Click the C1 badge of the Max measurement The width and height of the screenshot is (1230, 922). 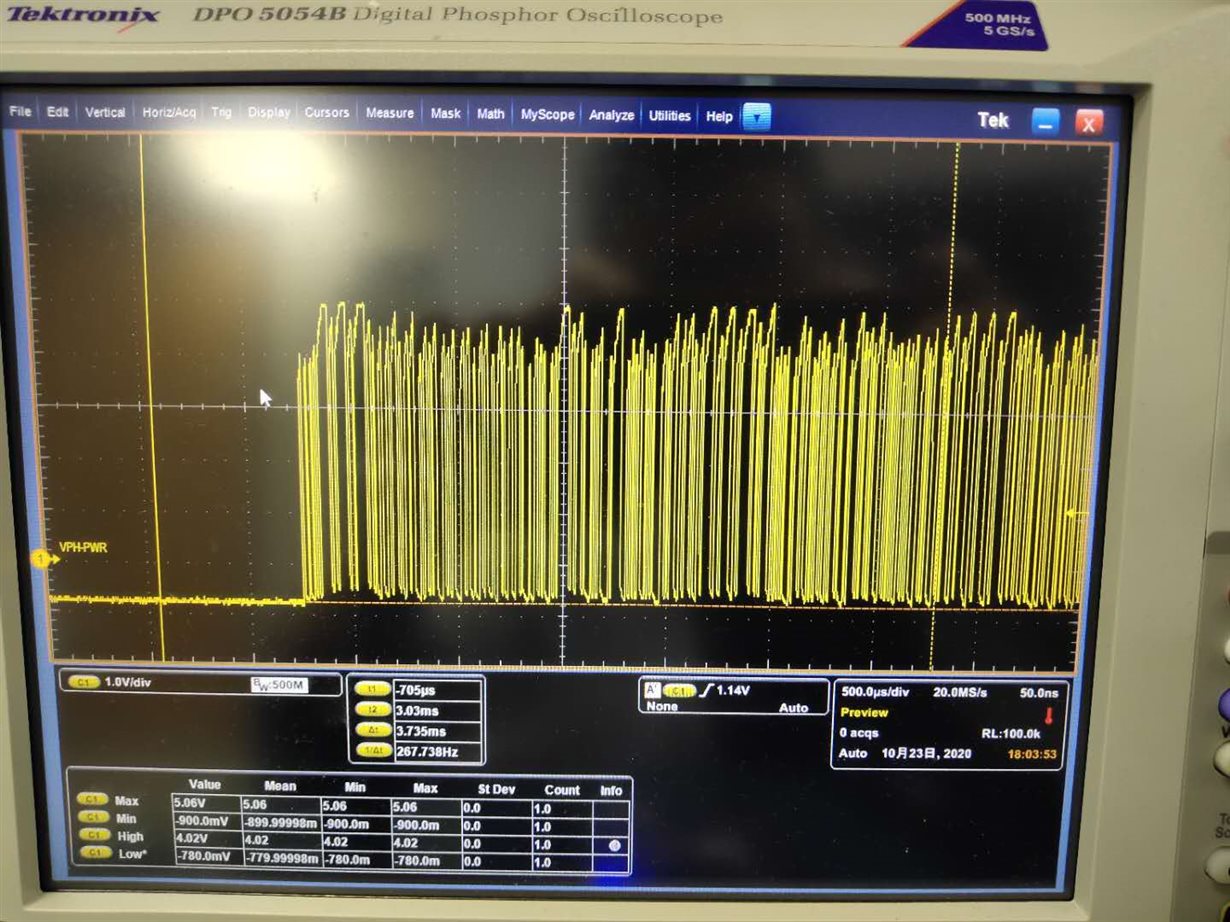click(93, 801)
